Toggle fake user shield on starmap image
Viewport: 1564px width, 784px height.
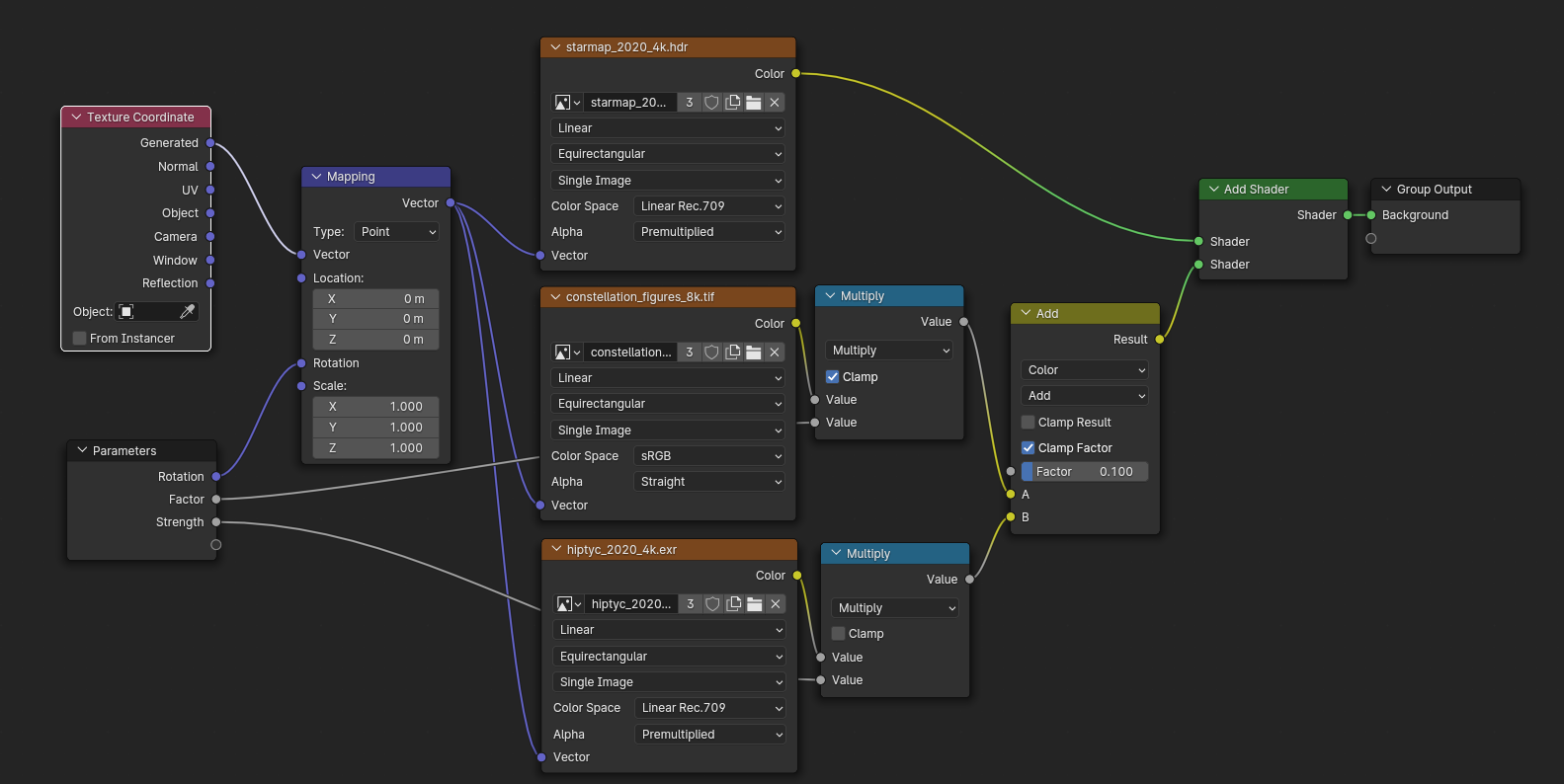pos(711,103)
